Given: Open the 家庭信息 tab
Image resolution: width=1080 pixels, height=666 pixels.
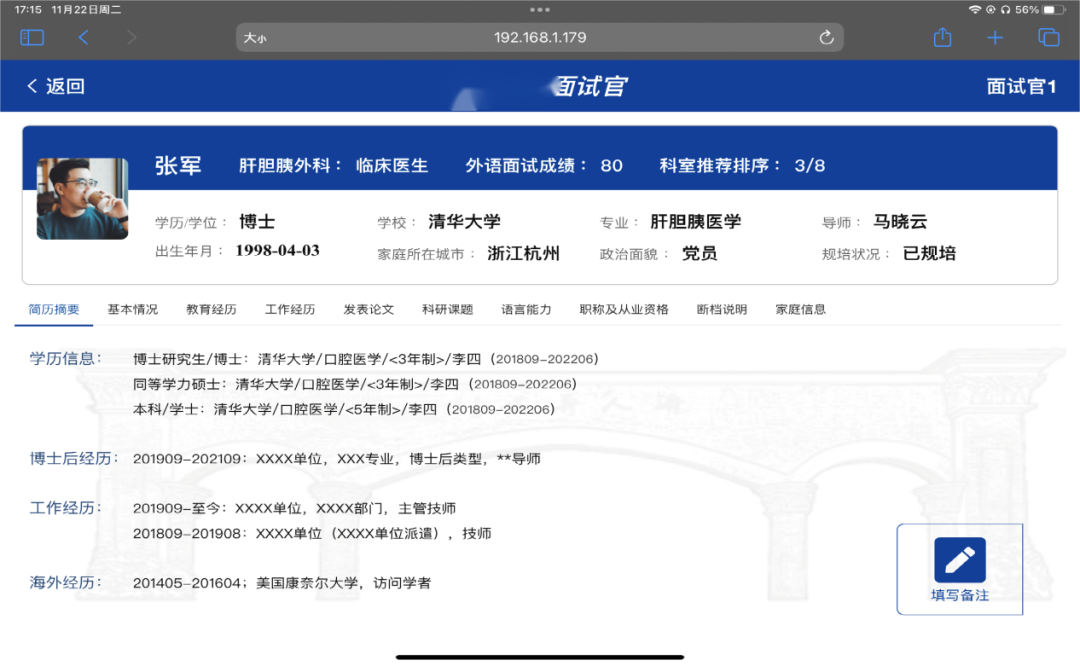Looking at the screenshot, I should (800, 310).
